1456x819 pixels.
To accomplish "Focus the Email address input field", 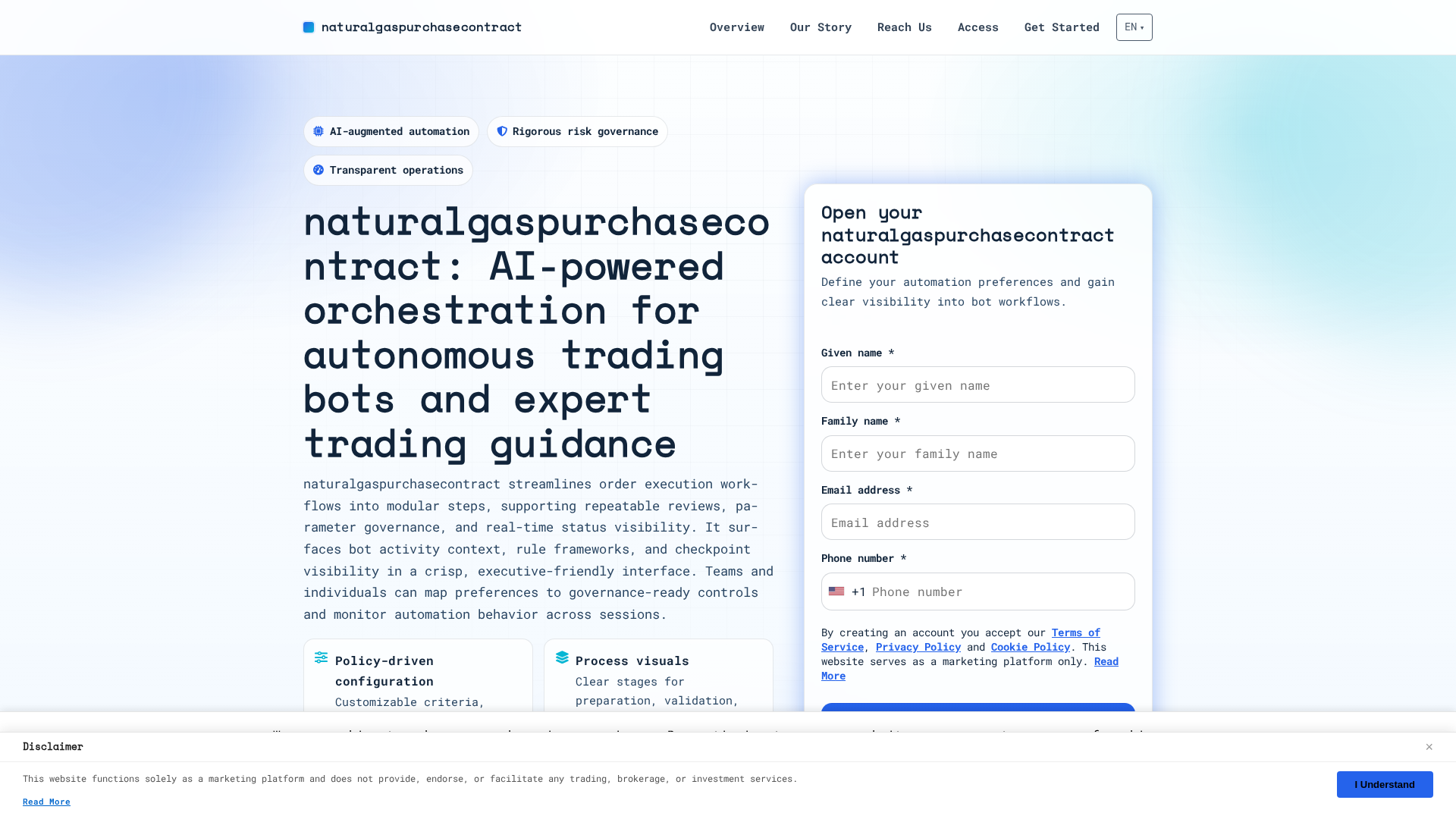I will (x=978, y=522).
